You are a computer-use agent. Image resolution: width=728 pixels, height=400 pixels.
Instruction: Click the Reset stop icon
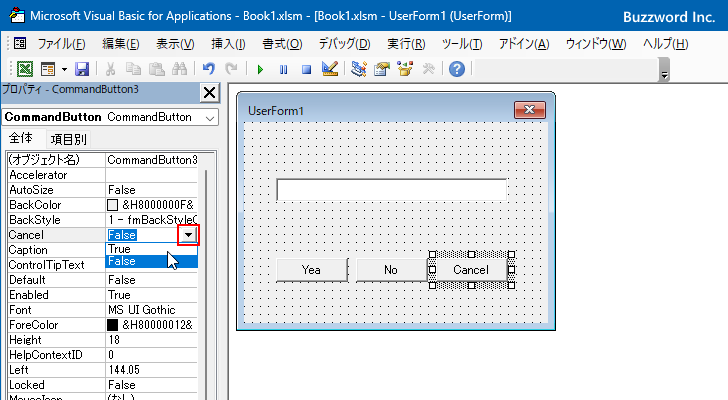pyautogui.click(x=306, y=70)
